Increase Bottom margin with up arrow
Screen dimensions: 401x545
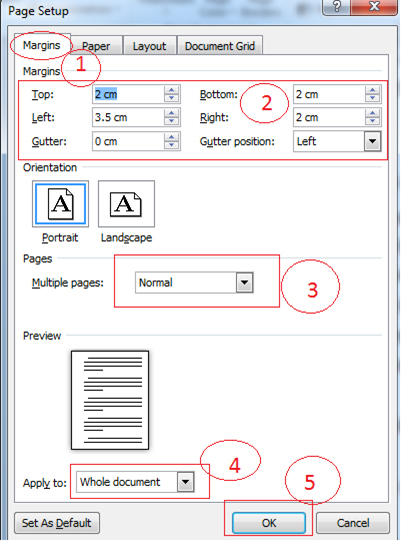373,90
